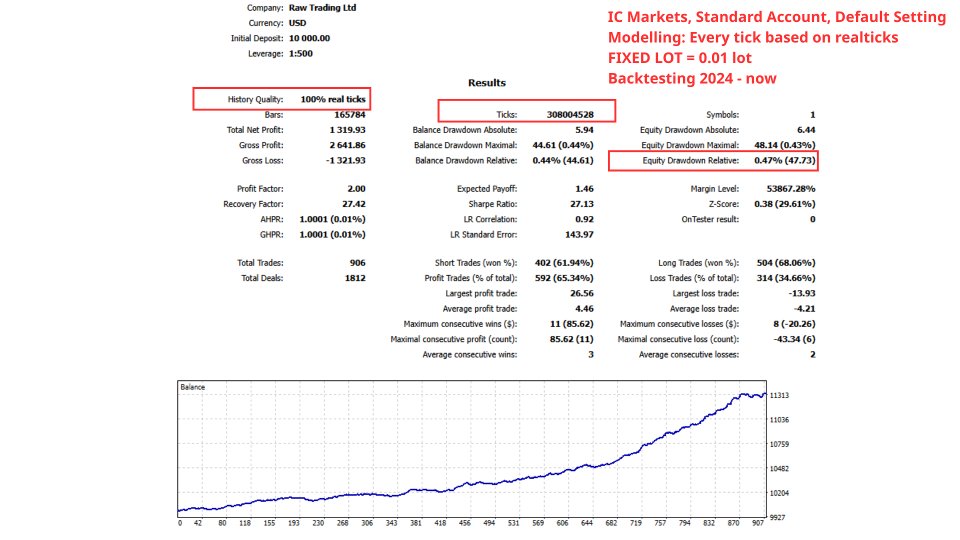This screenshot has height=540, width=960.
Task: Click the Currency value USD
Action: tap(298, 23)
